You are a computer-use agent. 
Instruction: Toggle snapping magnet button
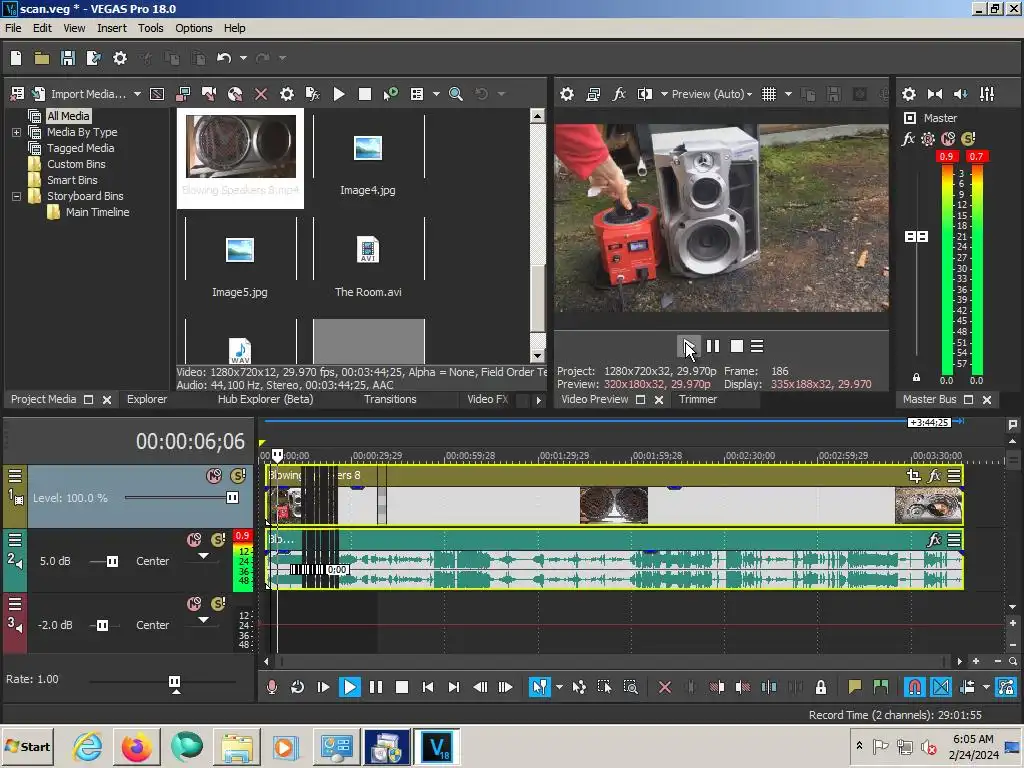click(x=914, y=687)
